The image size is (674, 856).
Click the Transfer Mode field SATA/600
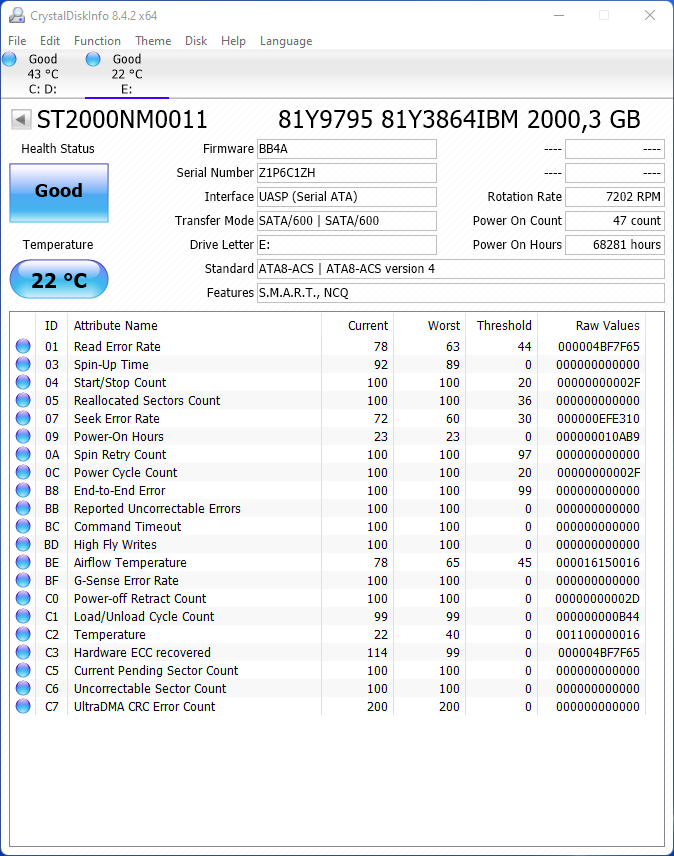pos(347,221)
